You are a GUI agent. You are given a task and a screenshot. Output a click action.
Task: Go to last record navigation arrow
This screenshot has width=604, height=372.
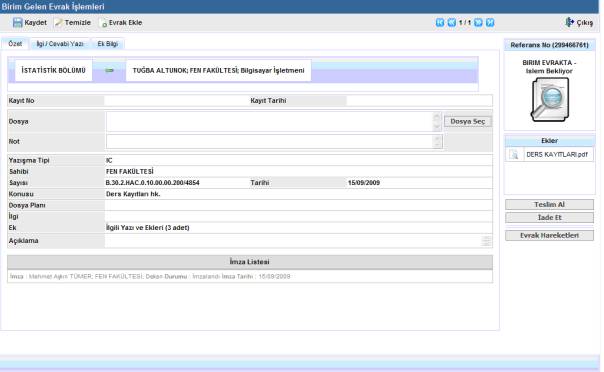[x=490, y=23]
